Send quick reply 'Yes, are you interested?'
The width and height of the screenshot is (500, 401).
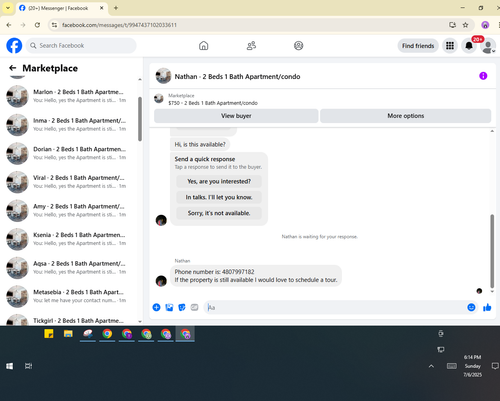pyautogui.click(x=219, y=181)
